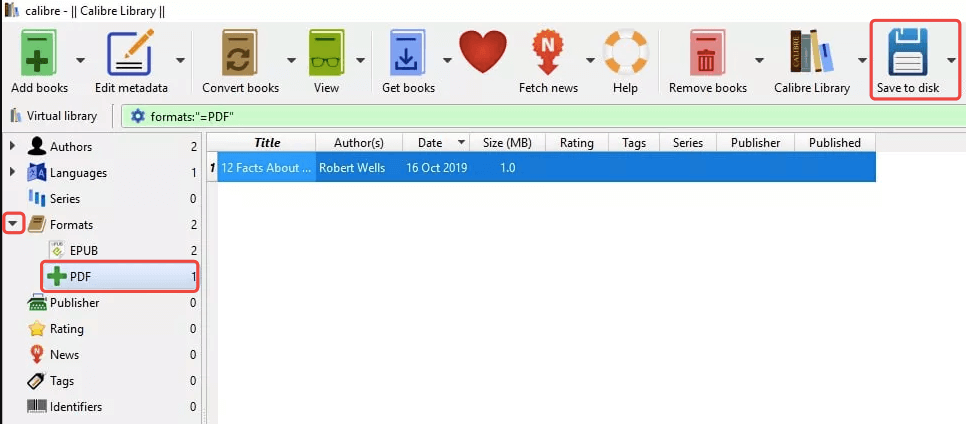
Task: Click the search field containing formats:"=PDF"
Action: pyautogui.click(x=540, y=116)
